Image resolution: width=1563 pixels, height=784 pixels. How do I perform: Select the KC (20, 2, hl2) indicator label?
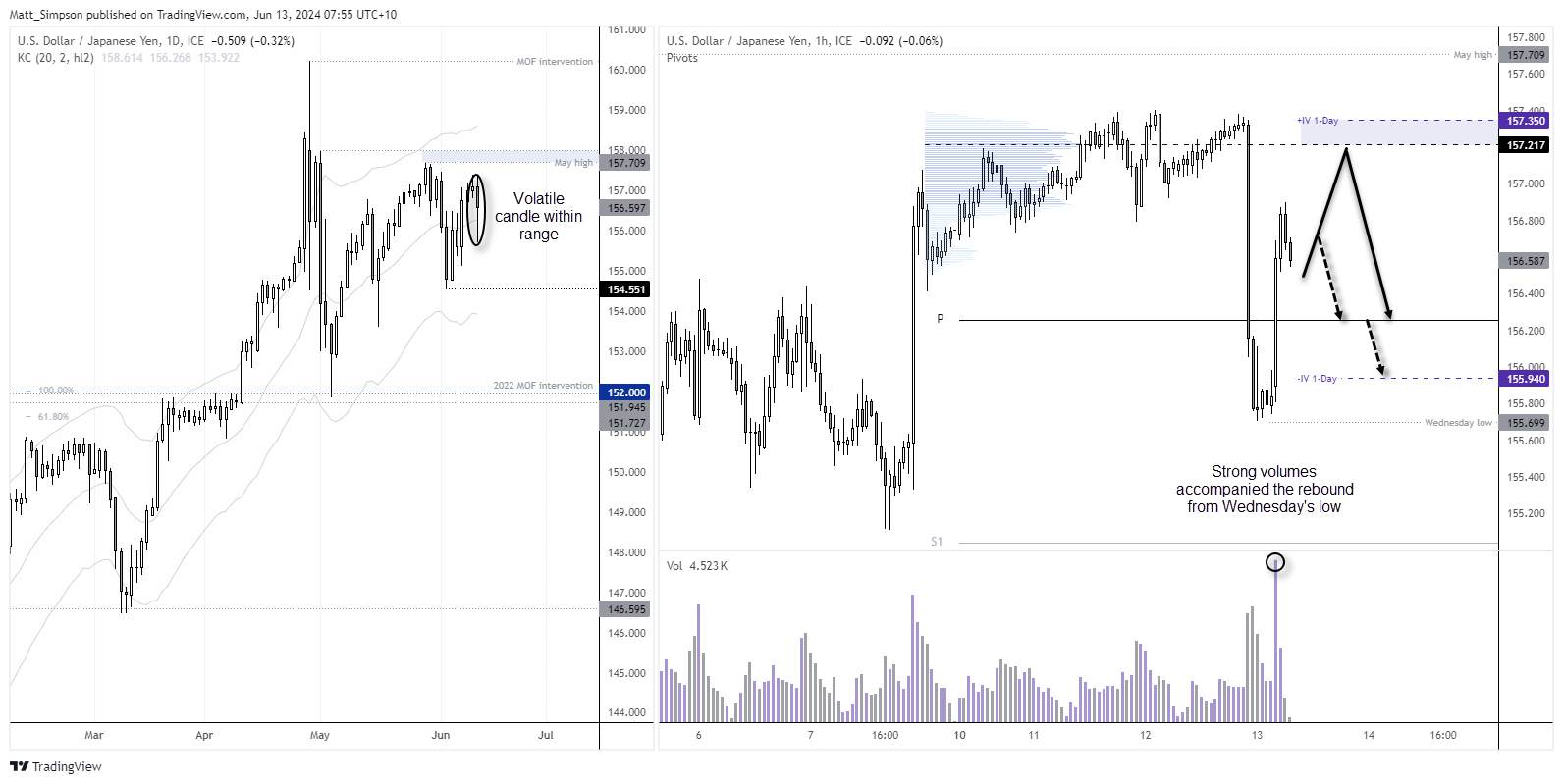point(56,58)
